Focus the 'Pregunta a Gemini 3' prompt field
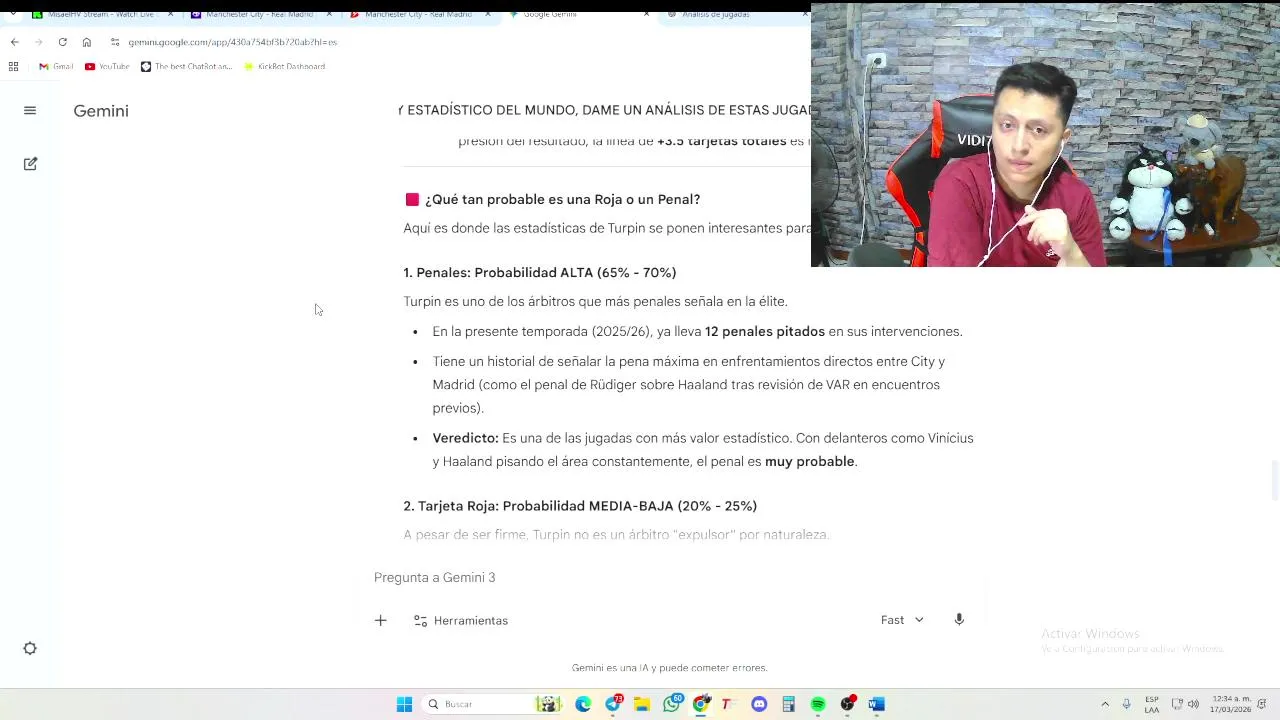The height and width of the screenshot is (720, 1280). pos(670,578)
